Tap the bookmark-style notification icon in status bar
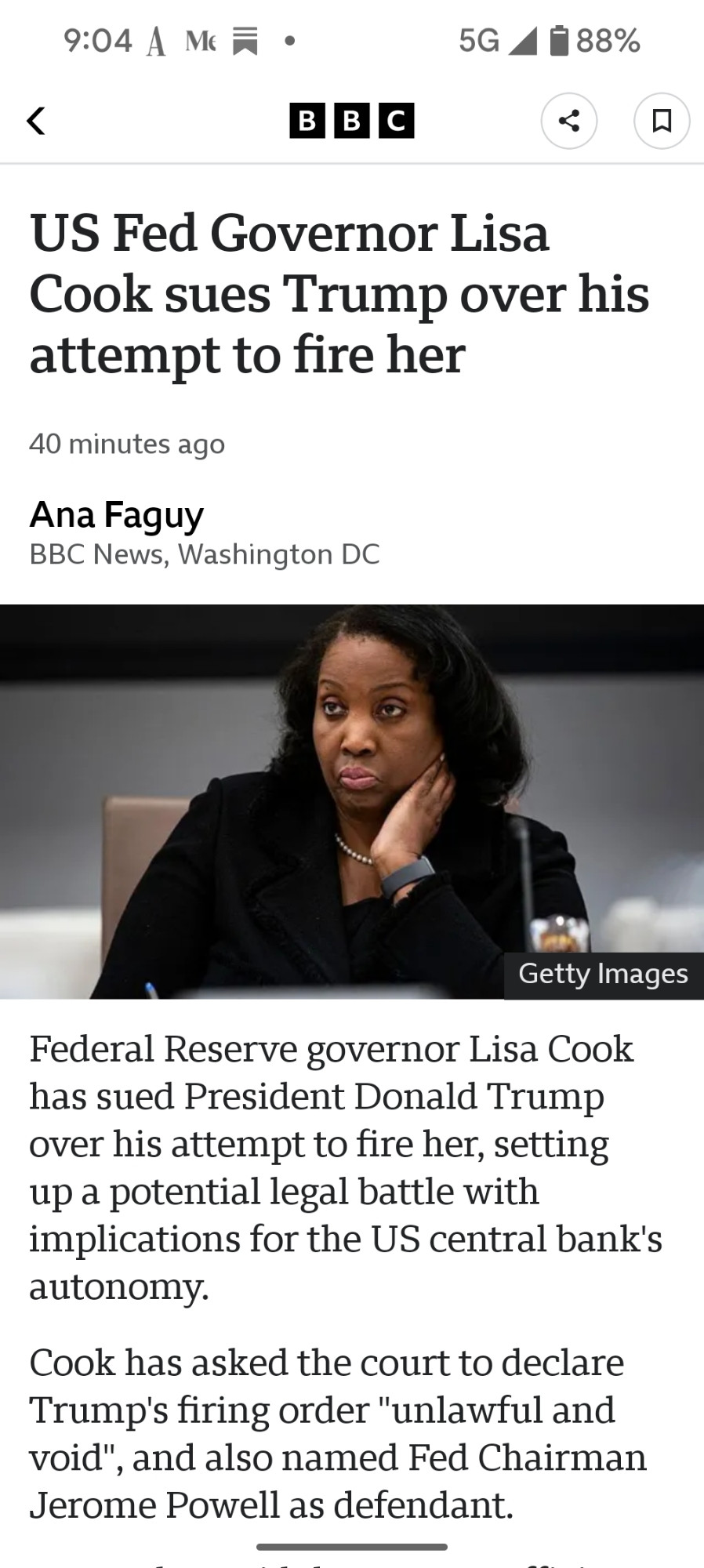Screen dimensions: 704x1568 point(245,42)
